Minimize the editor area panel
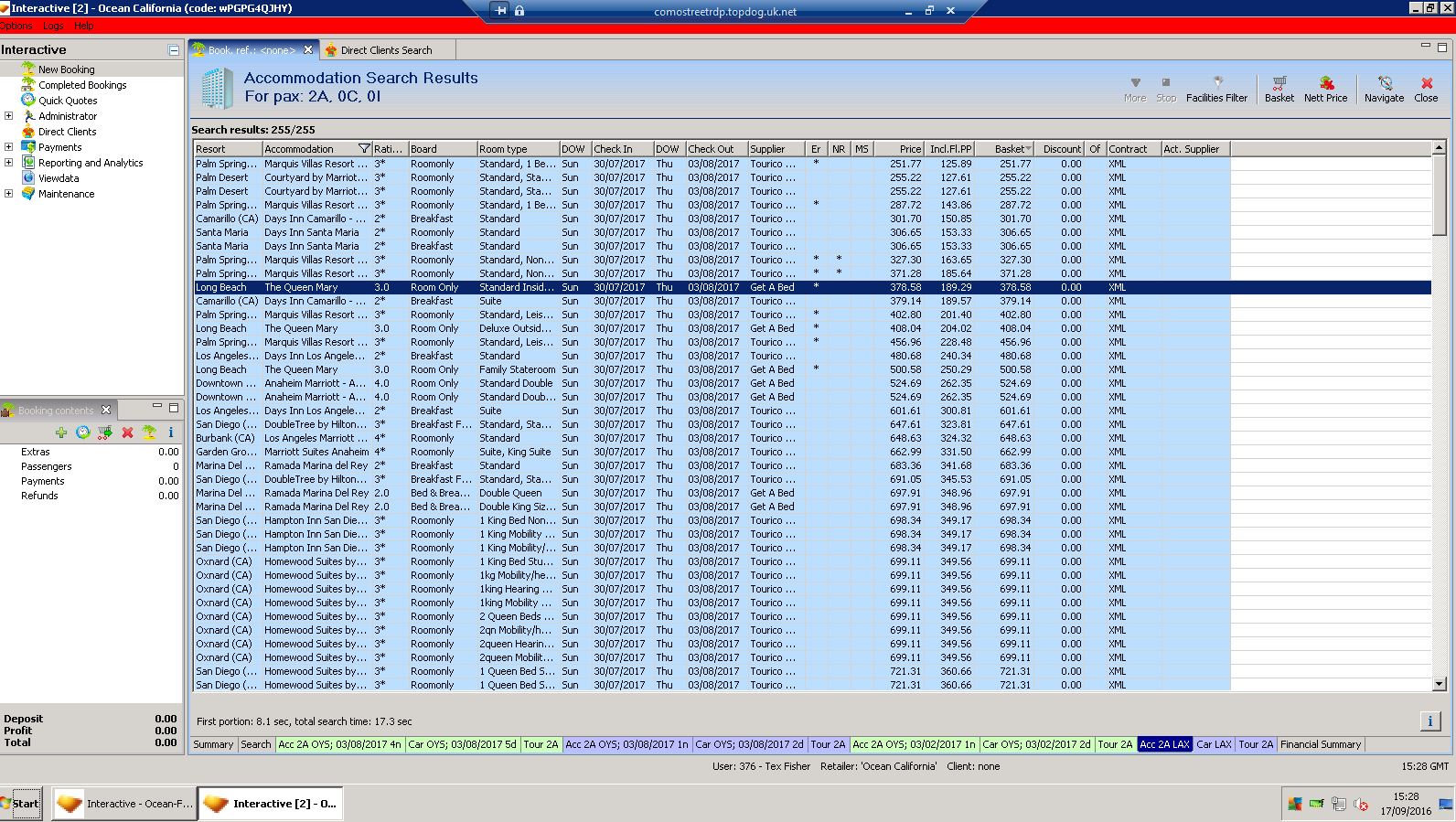 point(1425,46)
